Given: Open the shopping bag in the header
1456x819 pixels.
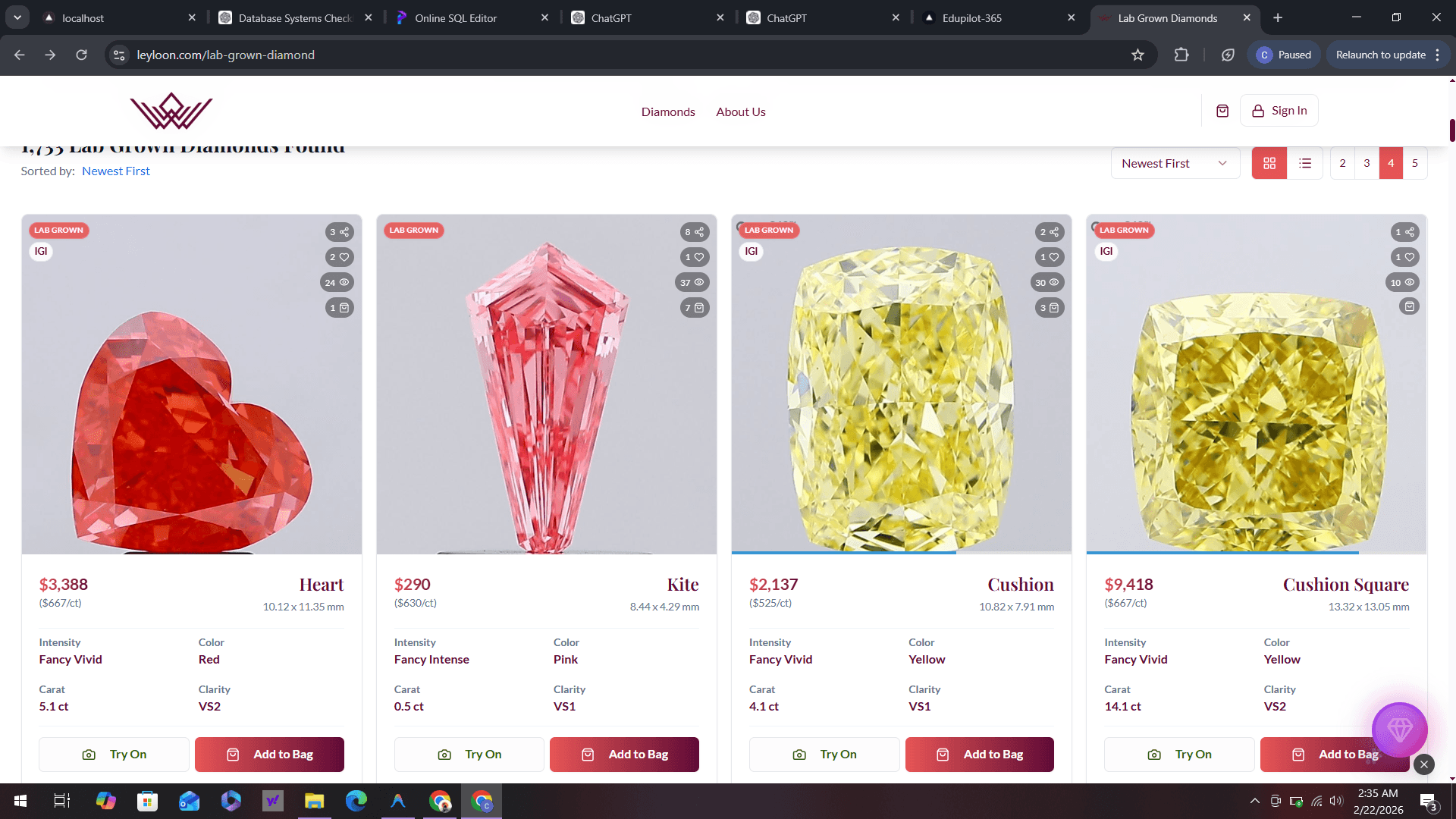Looking at the screenshot, I should pyautogui.click(x=1222, y=111).
